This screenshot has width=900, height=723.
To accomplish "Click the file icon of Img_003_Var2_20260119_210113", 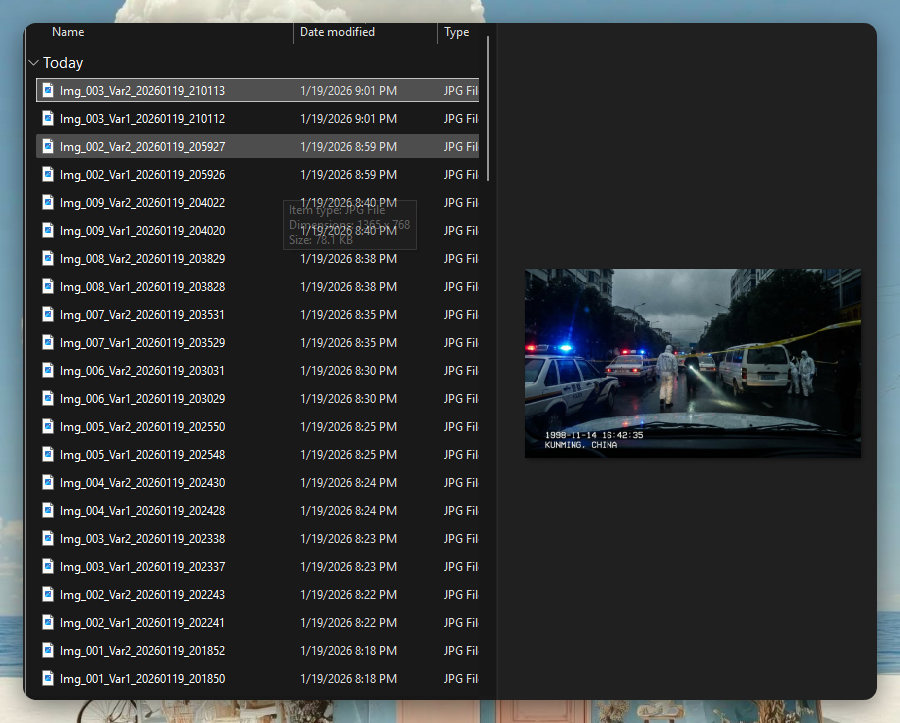I will [x=47, y=91].
